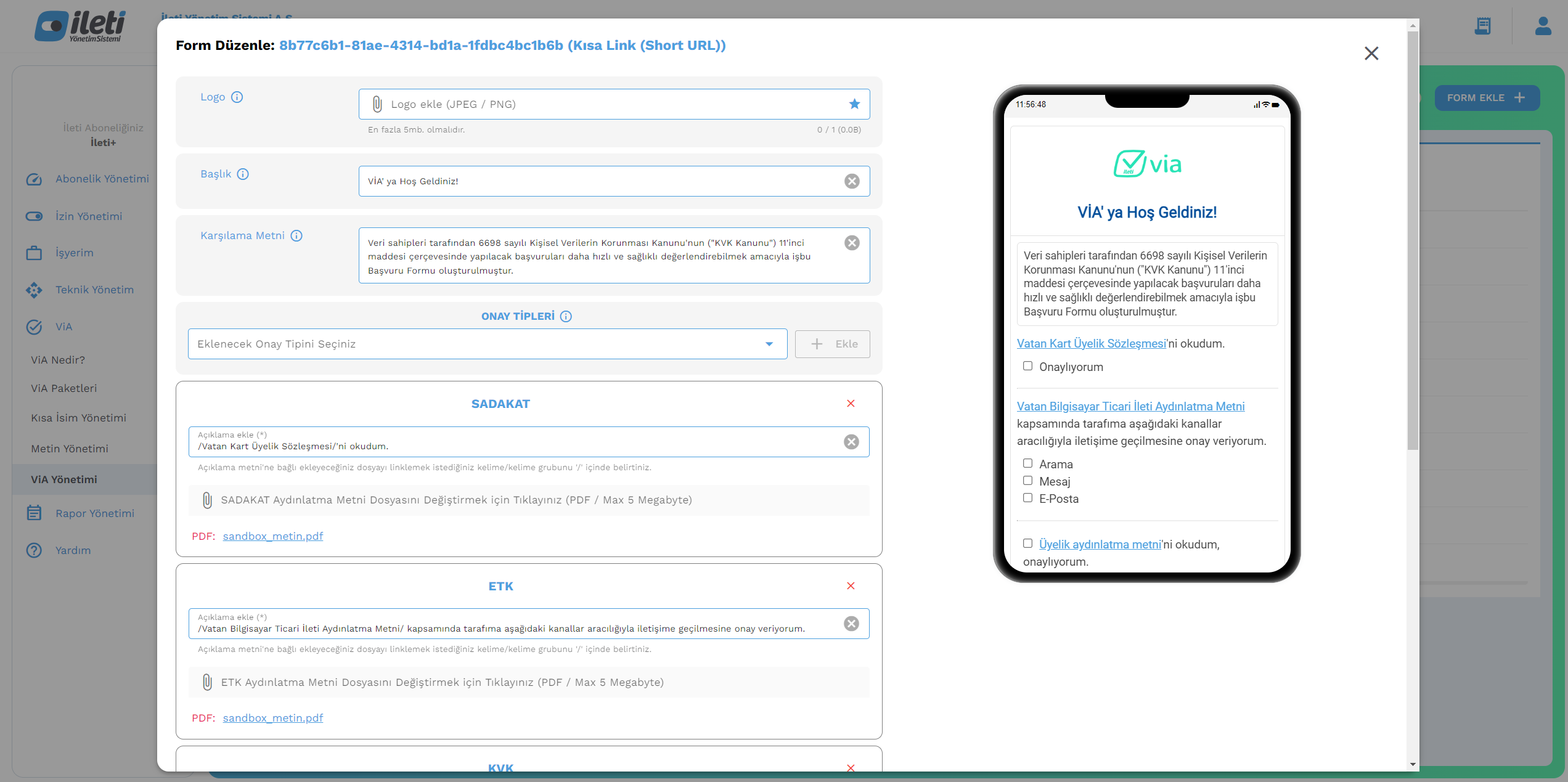Clear the ETK description text

(851, 624)
